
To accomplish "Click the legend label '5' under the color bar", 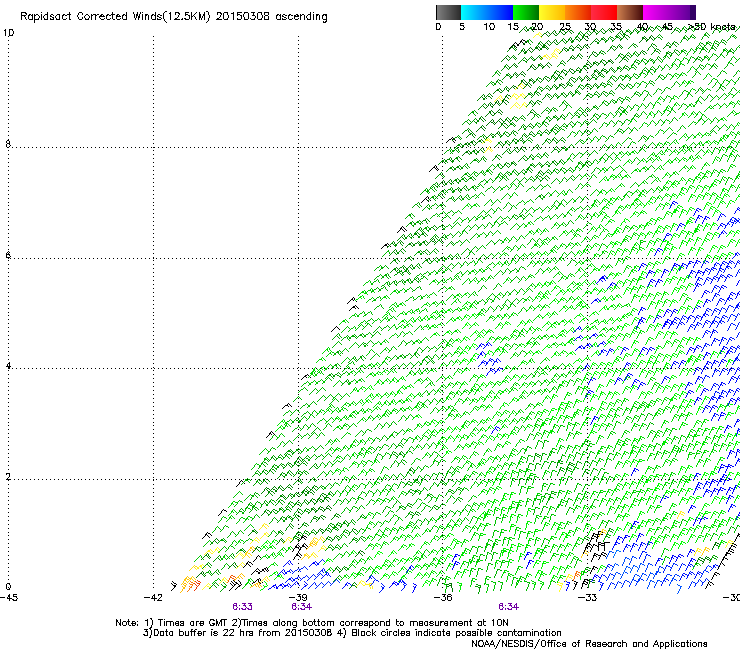I will point(462,27).
